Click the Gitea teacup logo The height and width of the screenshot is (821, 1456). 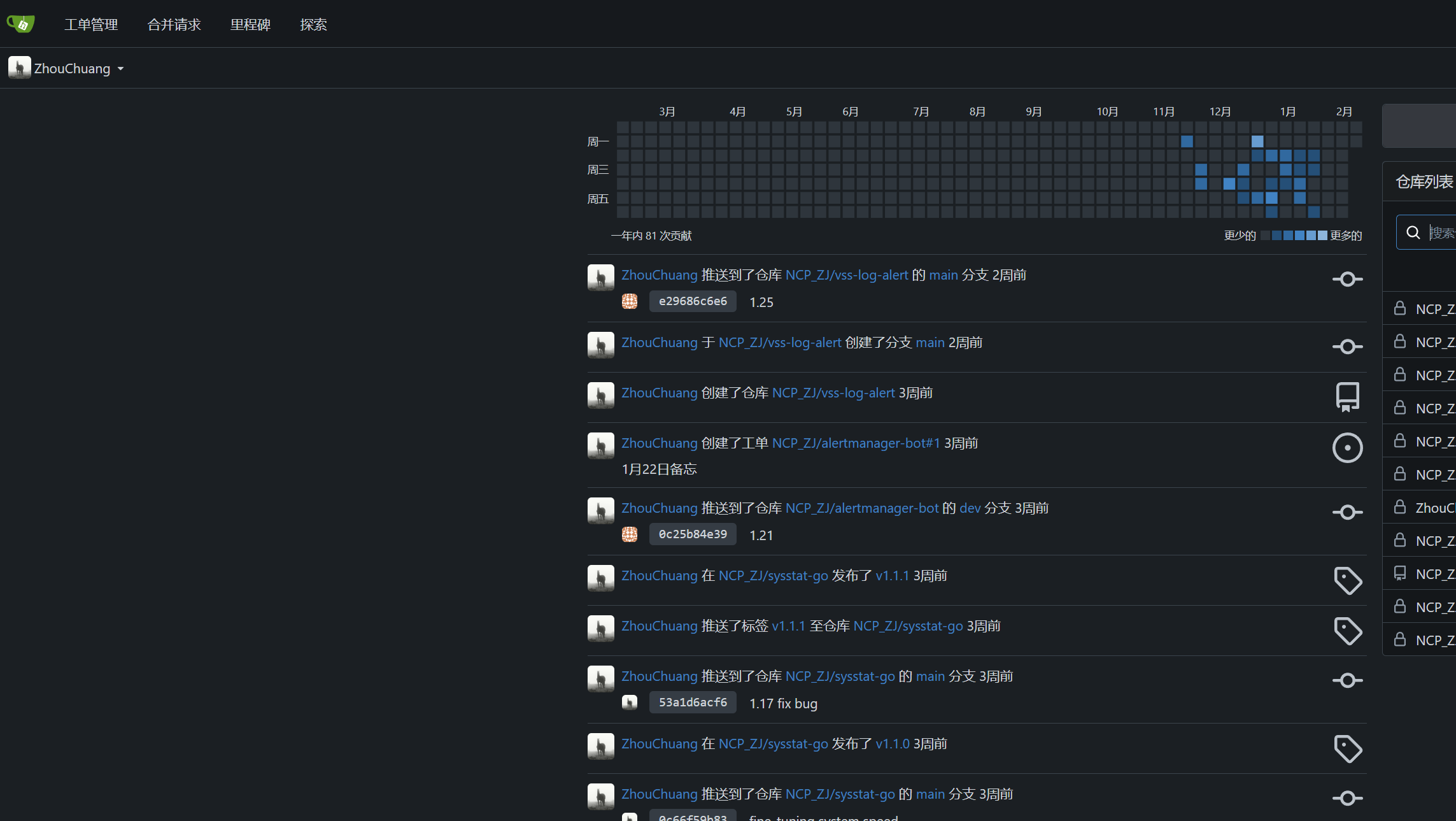pos(20,24)
